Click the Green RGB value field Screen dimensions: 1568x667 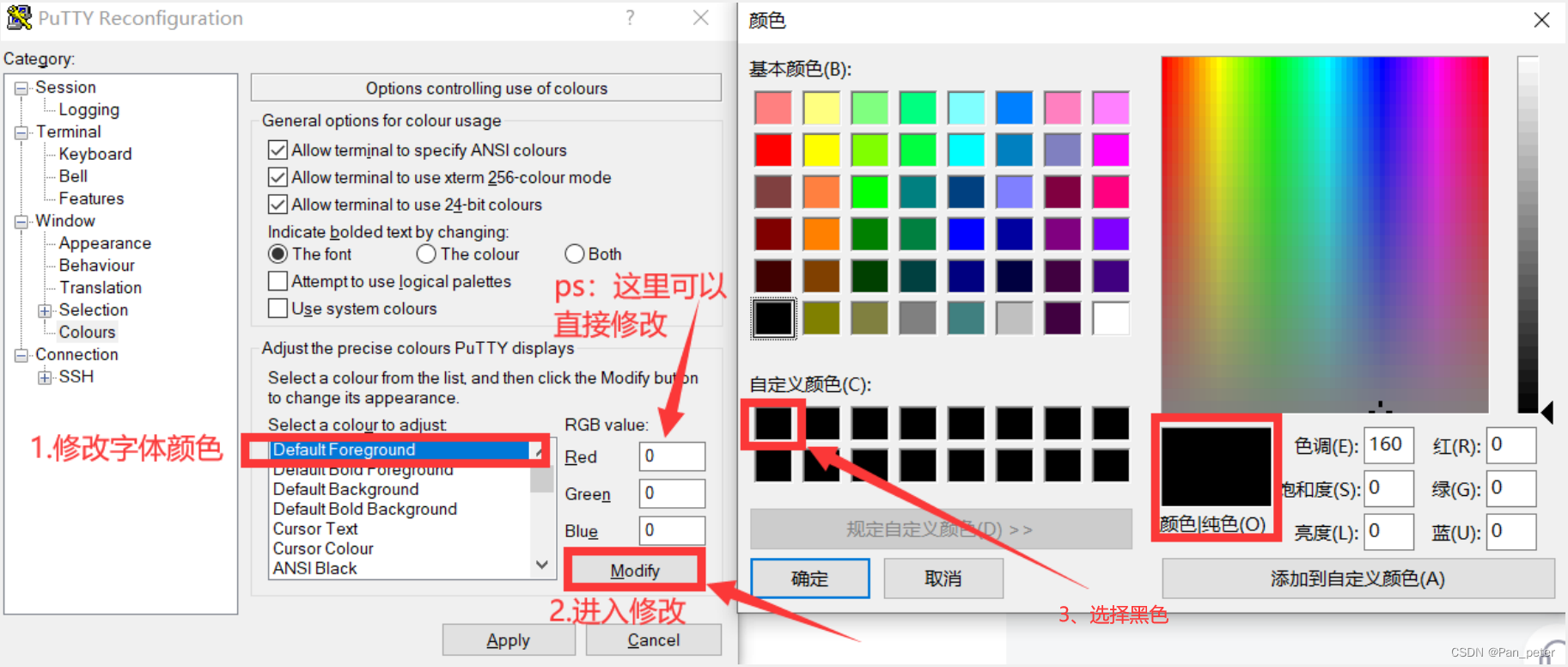tap(673, 493)
